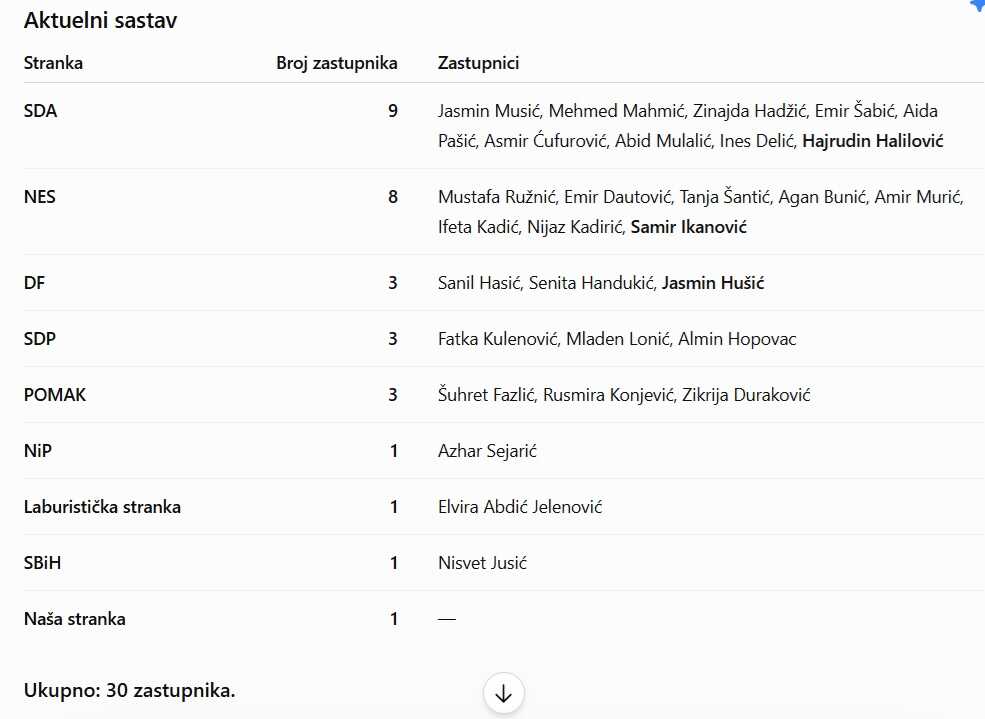Click the SBiH party name
This screenshot has width=985, height=719.
(x=42, y=563)
